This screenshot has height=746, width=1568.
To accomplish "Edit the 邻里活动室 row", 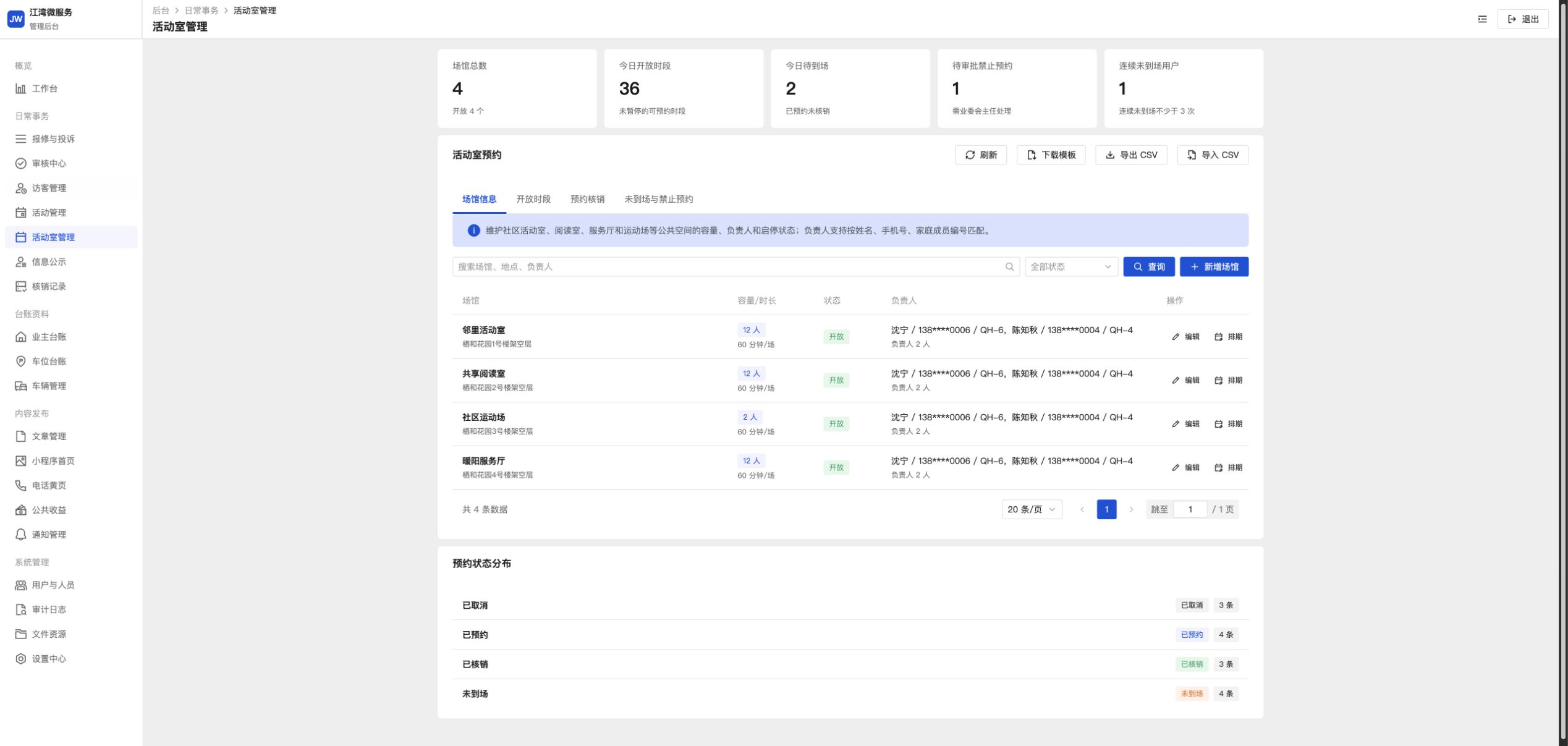I will [1185, 337].
